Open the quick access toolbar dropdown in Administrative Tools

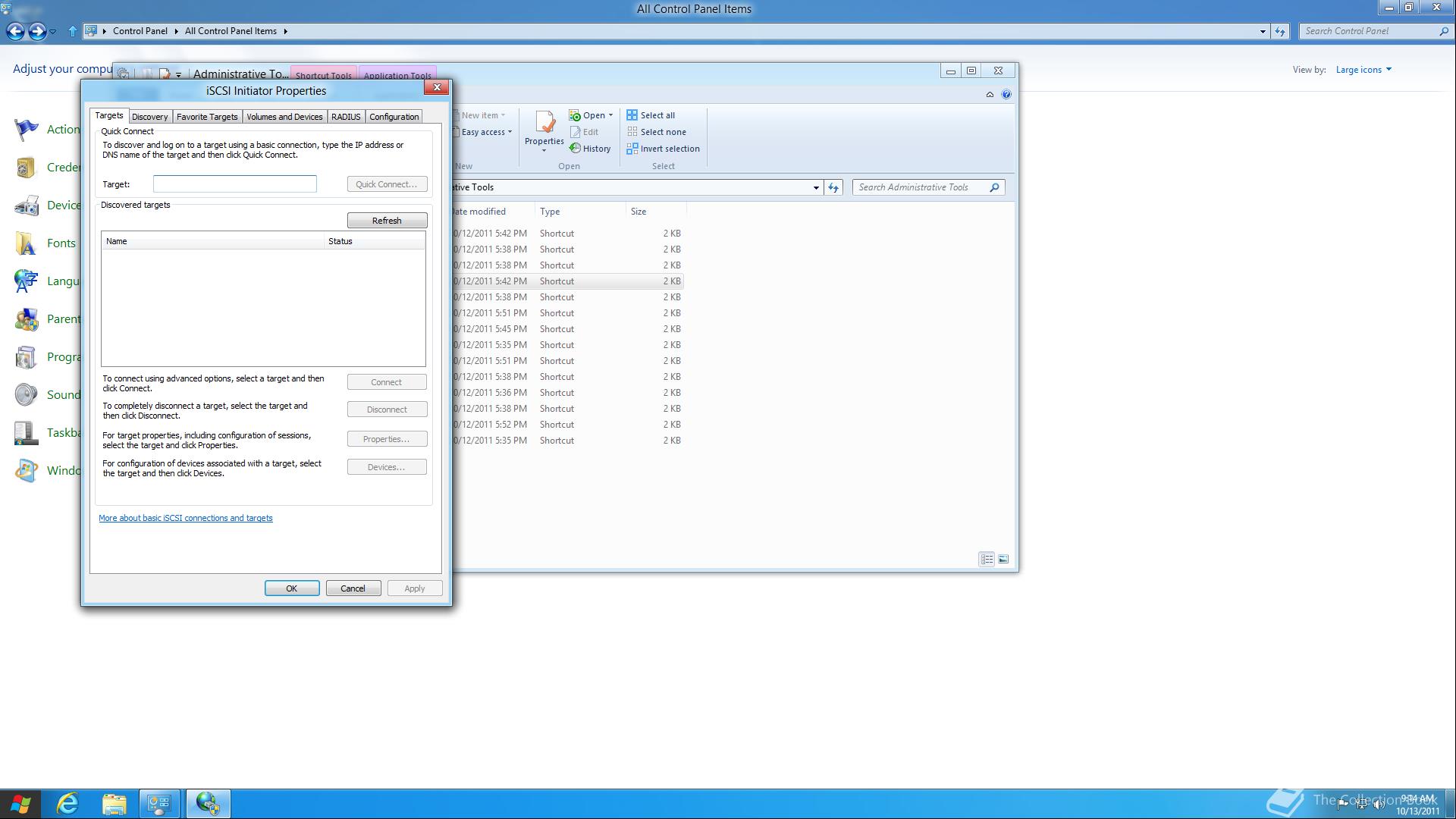(x=178, y=74)
